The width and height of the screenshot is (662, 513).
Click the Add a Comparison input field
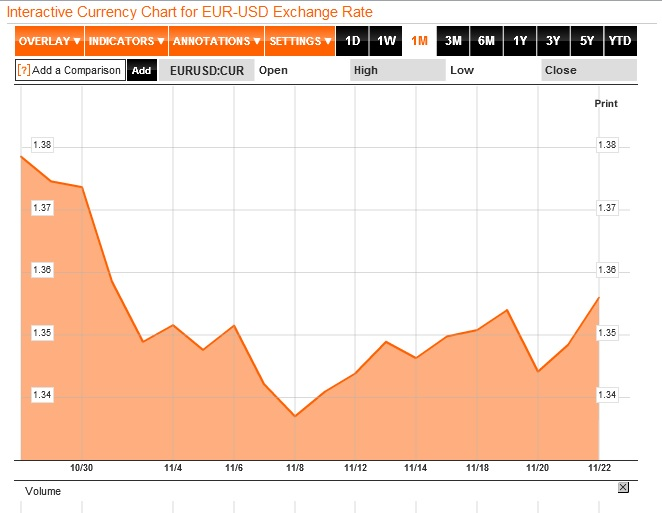(x=76, y=70)
